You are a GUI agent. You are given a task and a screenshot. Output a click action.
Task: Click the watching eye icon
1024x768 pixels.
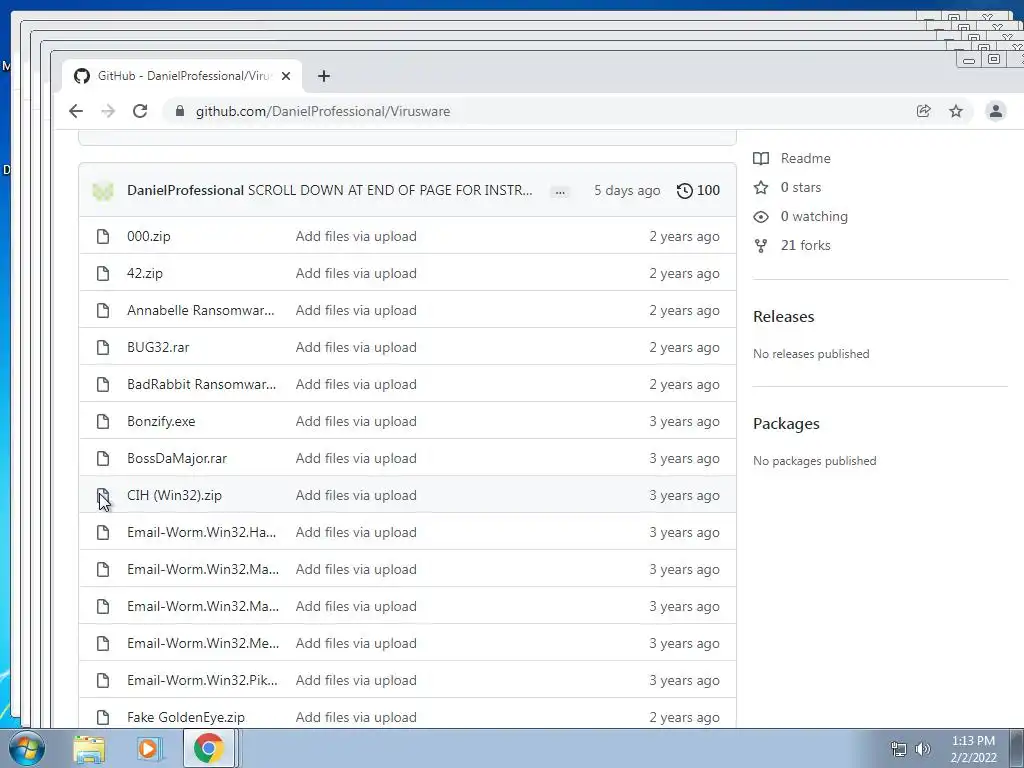point(761,217)
